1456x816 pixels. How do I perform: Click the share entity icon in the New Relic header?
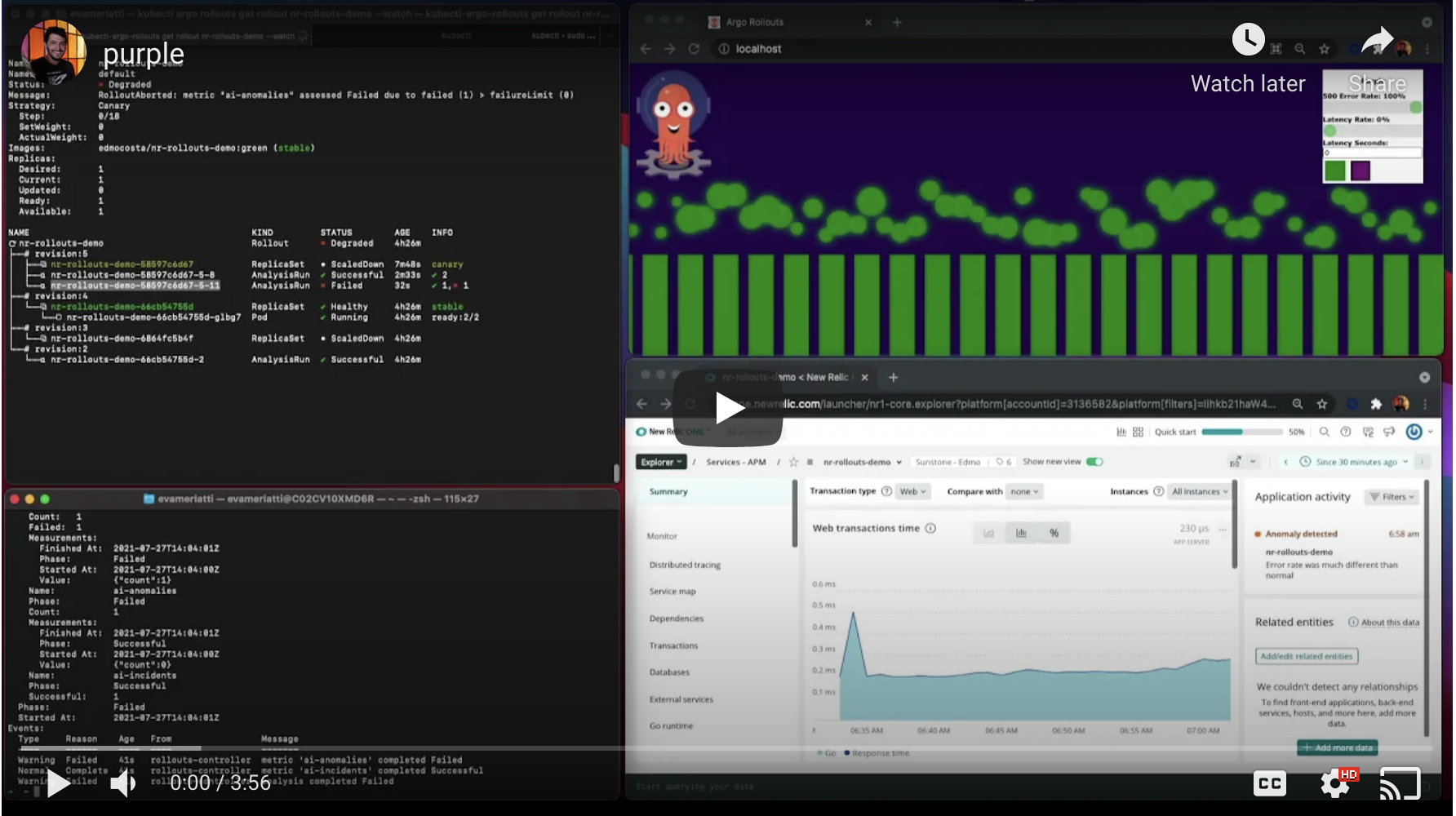pyautogui.click(x=1235, y=462)
